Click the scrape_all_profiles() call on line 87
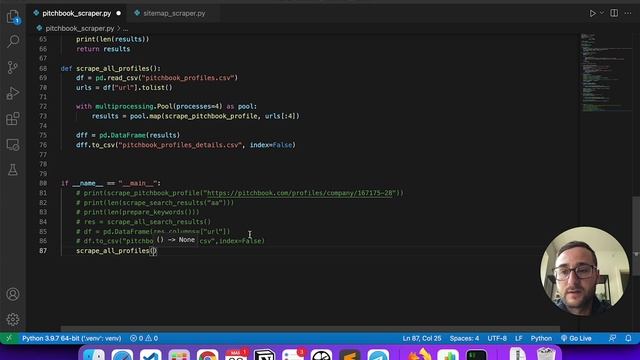 click(x=116, y=251)
